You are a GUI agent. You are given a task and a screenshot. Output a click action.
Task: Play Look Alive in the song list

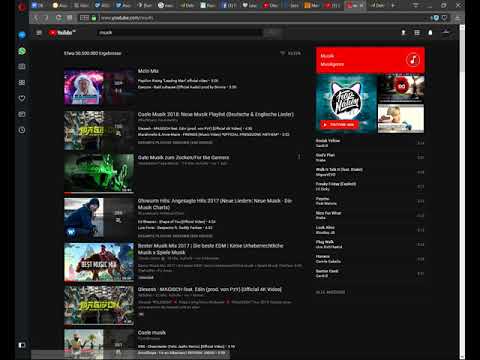(x=370, y=230)
